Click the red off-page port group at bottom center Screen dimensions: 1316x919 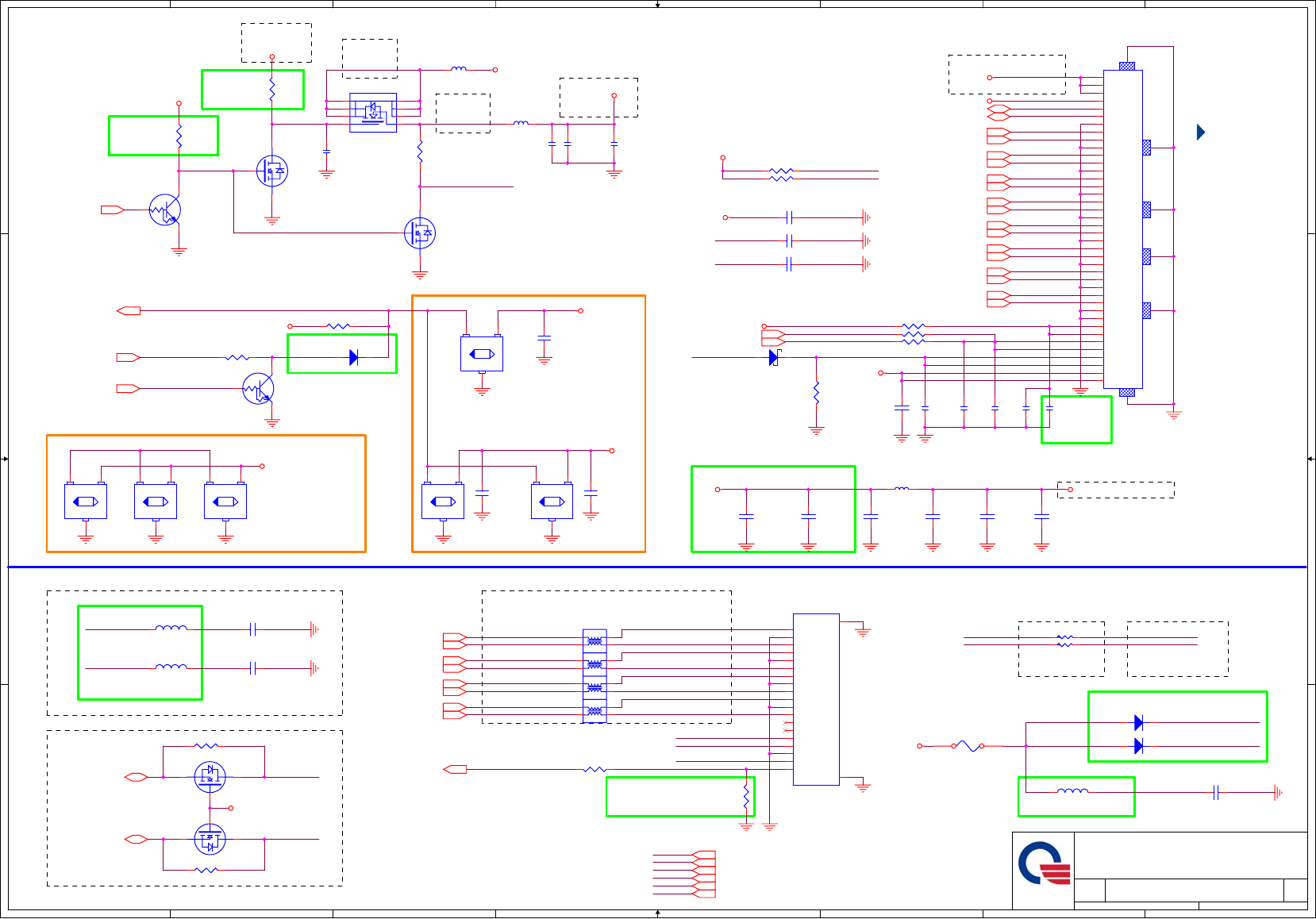[704, 875]
